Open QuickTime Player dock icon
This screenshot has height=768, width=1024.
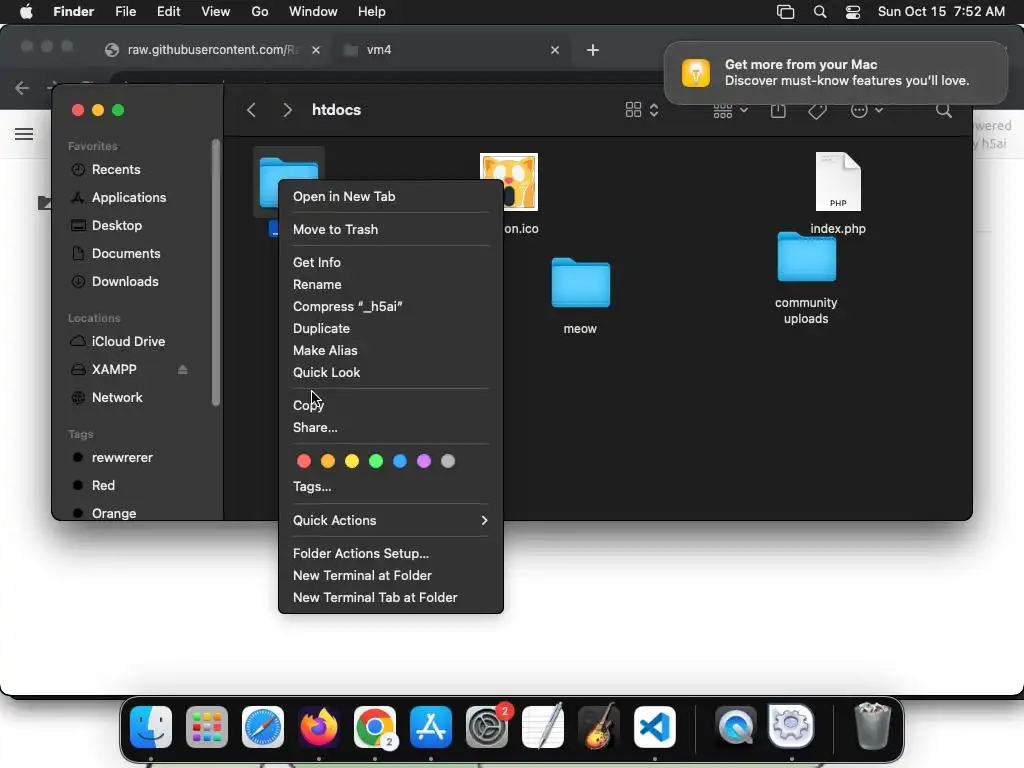coord(736,727)
